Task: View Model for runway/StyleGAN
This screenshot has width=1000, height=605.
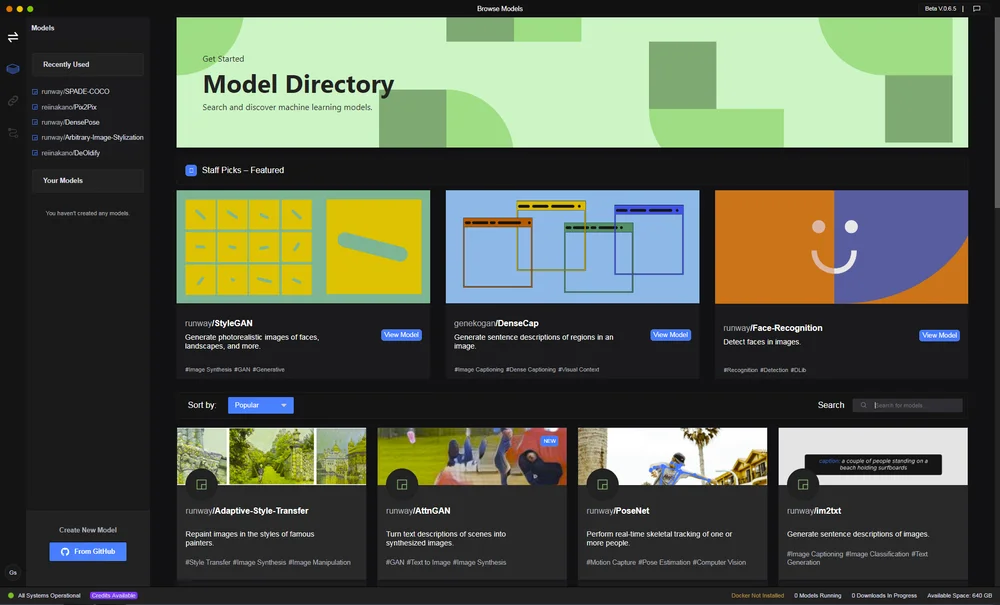Action: pos(401,335)
